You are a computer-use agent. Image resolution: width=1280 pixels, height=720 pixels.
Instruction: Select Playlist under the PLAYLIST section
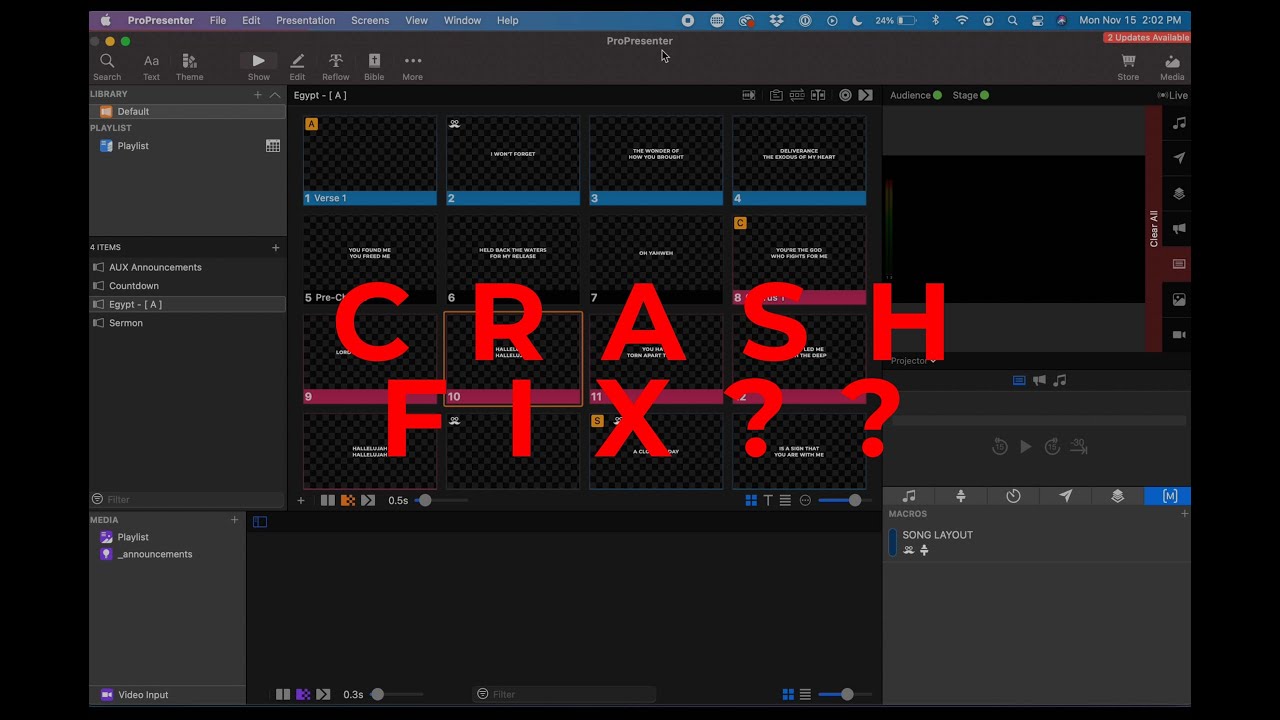[x=133, y=146]
